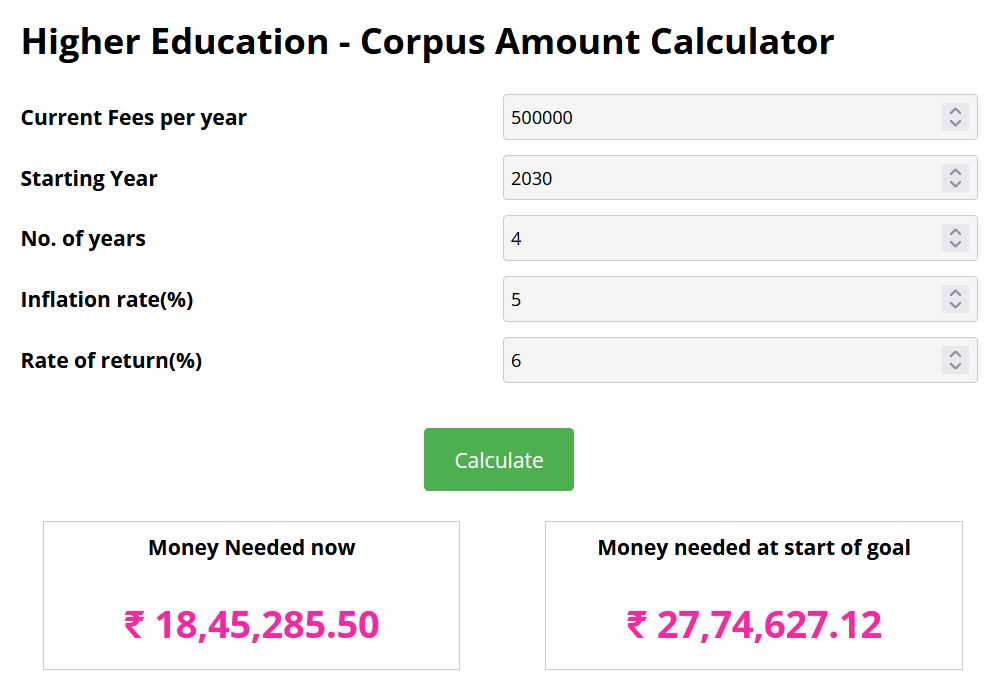Lower the Inflation rate with down arrow

click(x=955, y=305)
